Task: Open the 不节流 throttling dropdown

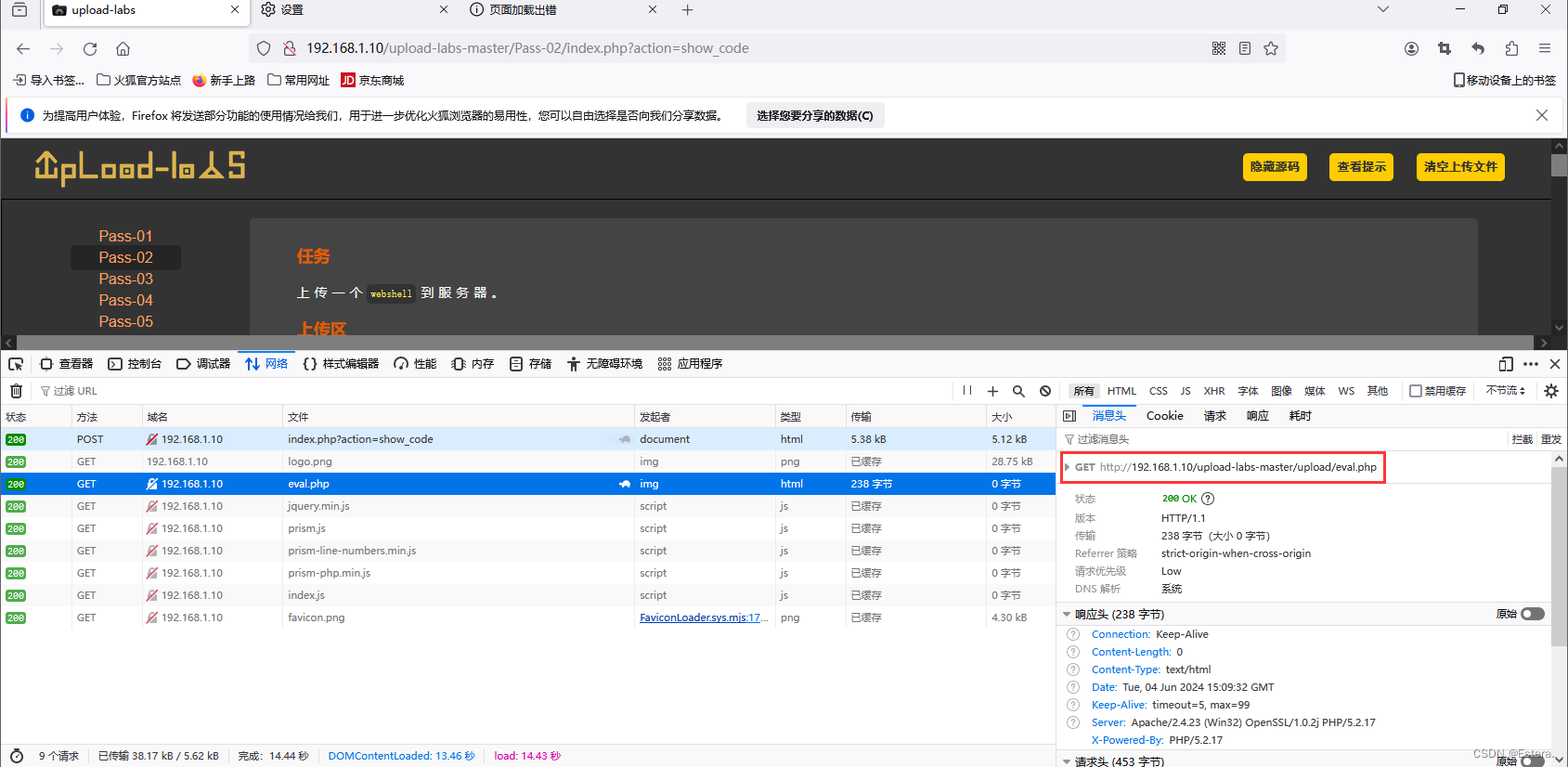Action: coord(1505,391)
